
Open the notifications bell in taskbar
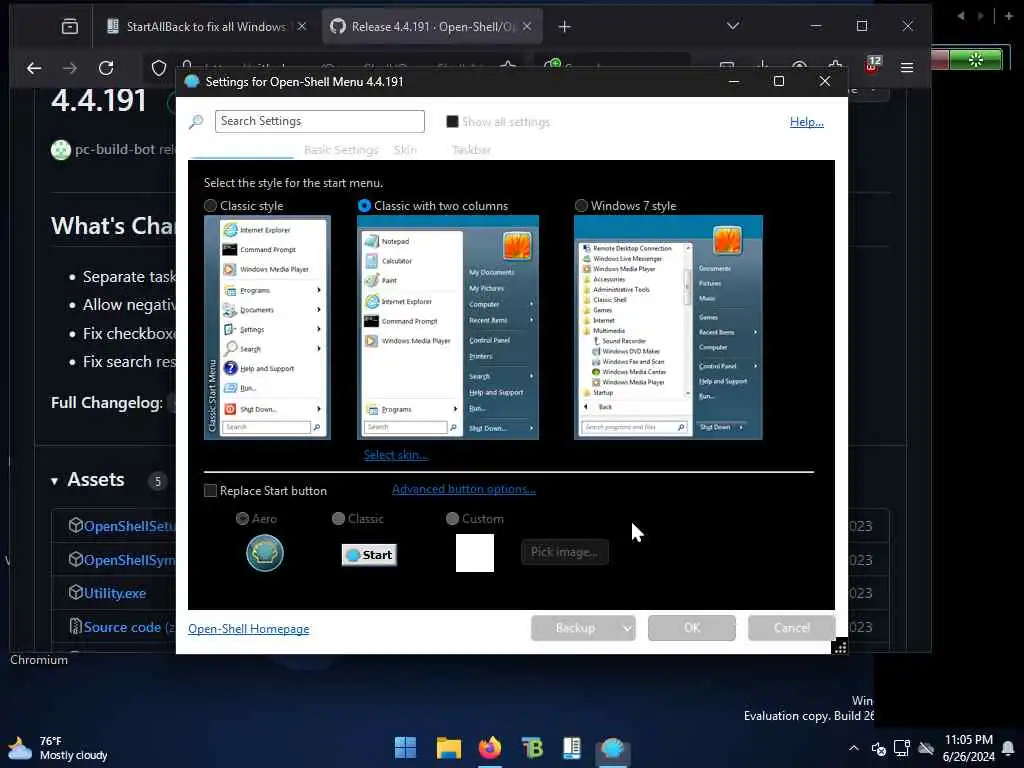point(1008,748)
